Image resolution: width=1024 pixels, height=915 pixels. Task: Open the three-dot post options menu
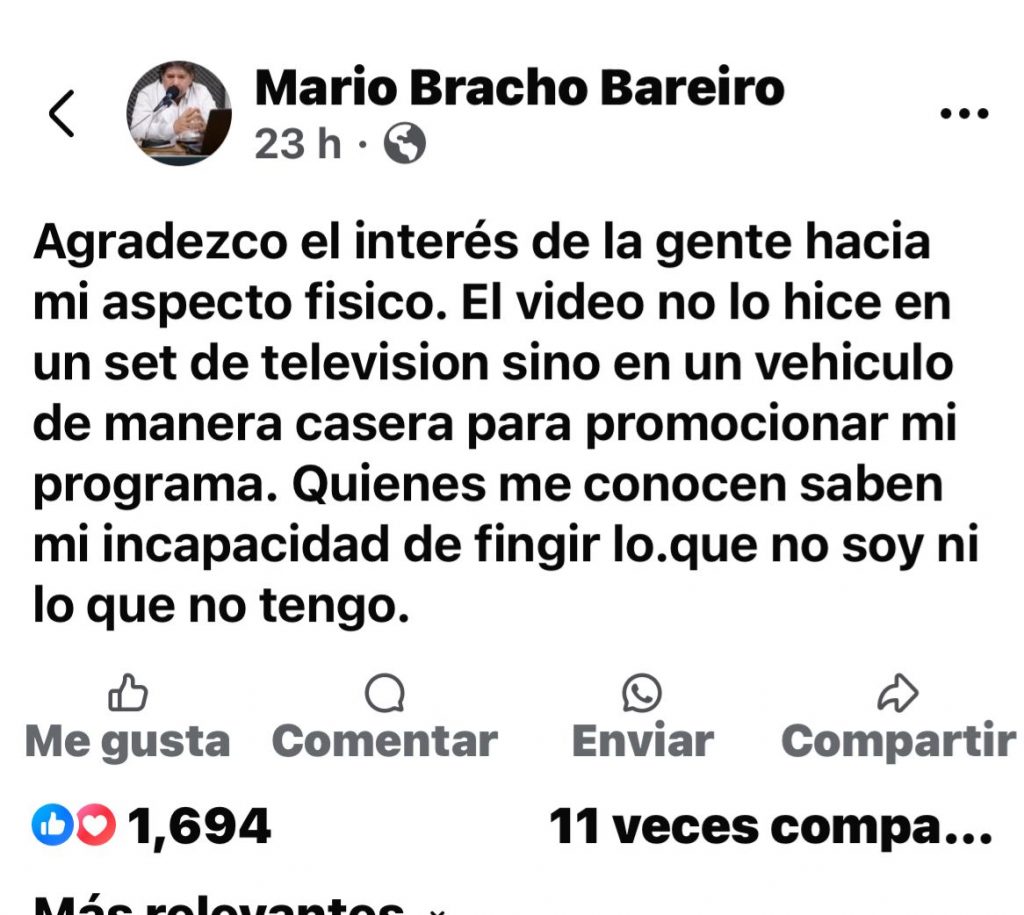(964, 114)
